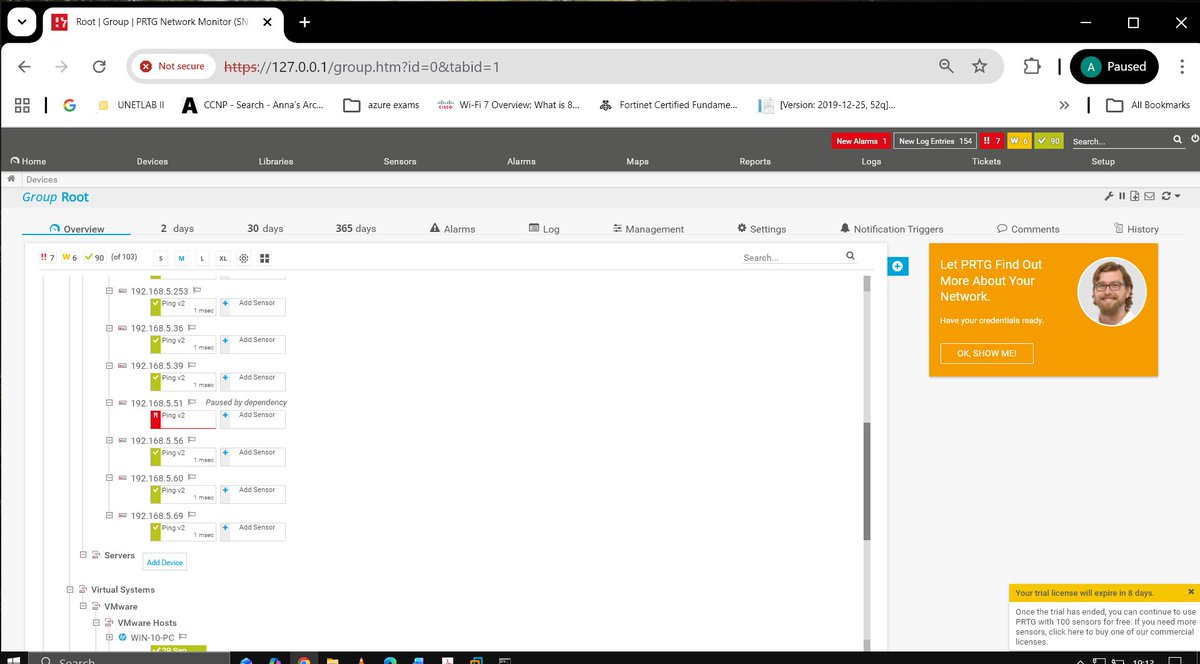
Task: Open the Devices menu
Action: (152, 161)
